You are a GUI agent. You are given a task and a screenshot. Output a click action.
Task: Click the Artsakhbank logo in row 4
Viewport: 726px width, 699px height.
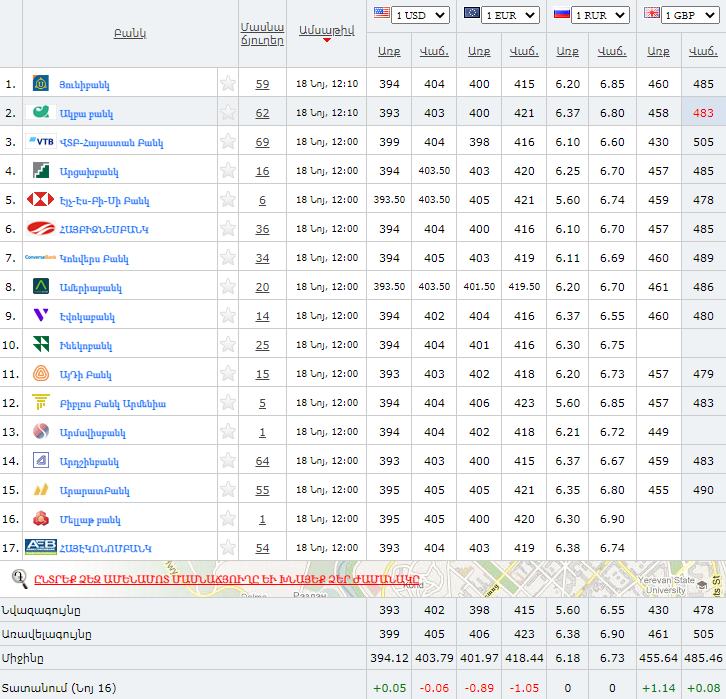(41, 170)
